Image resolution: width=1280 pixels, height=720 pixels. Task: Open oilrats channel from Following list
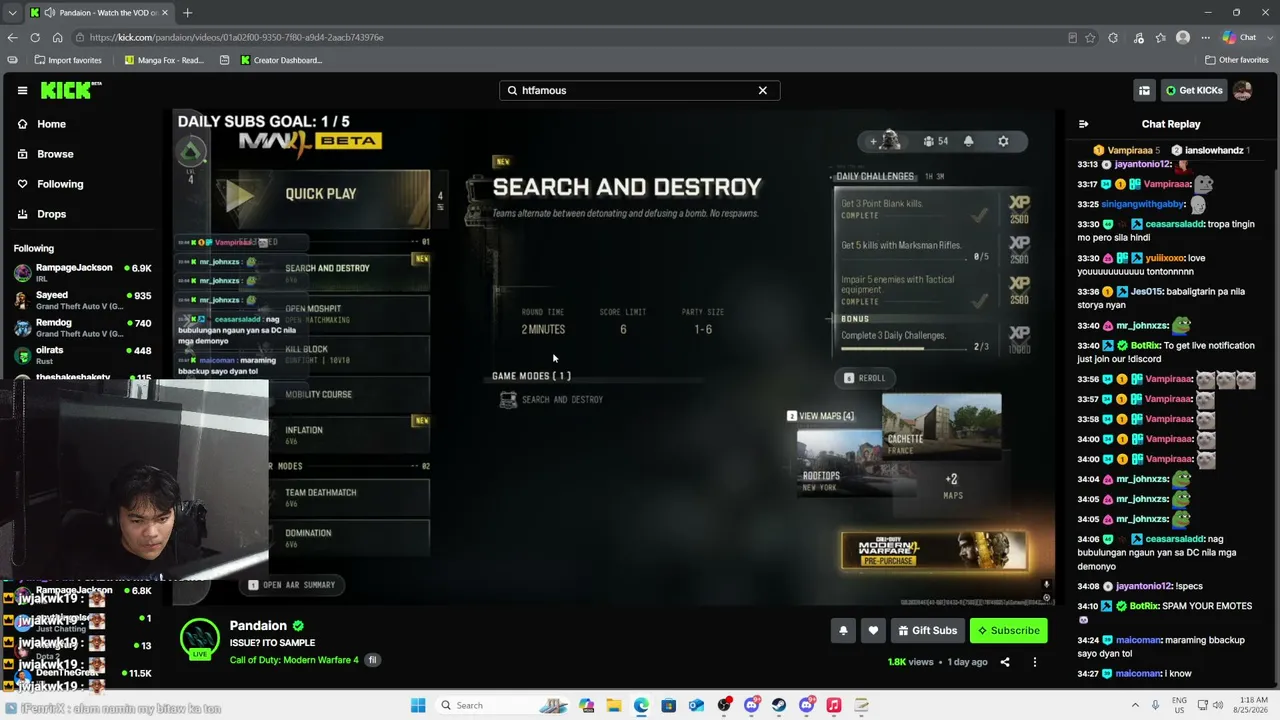pos(83,355)
